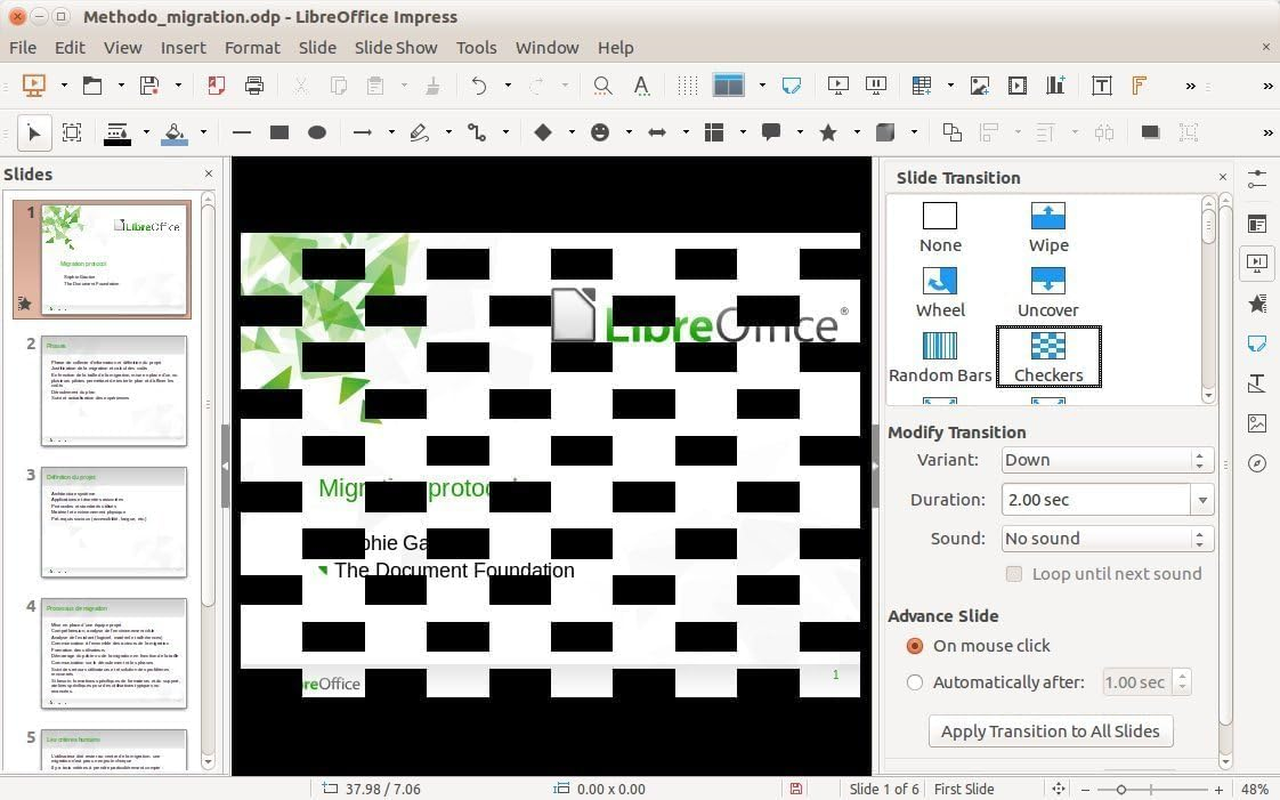
Task: Insert a table using the toolbar icon
Action: click(919, 85)
